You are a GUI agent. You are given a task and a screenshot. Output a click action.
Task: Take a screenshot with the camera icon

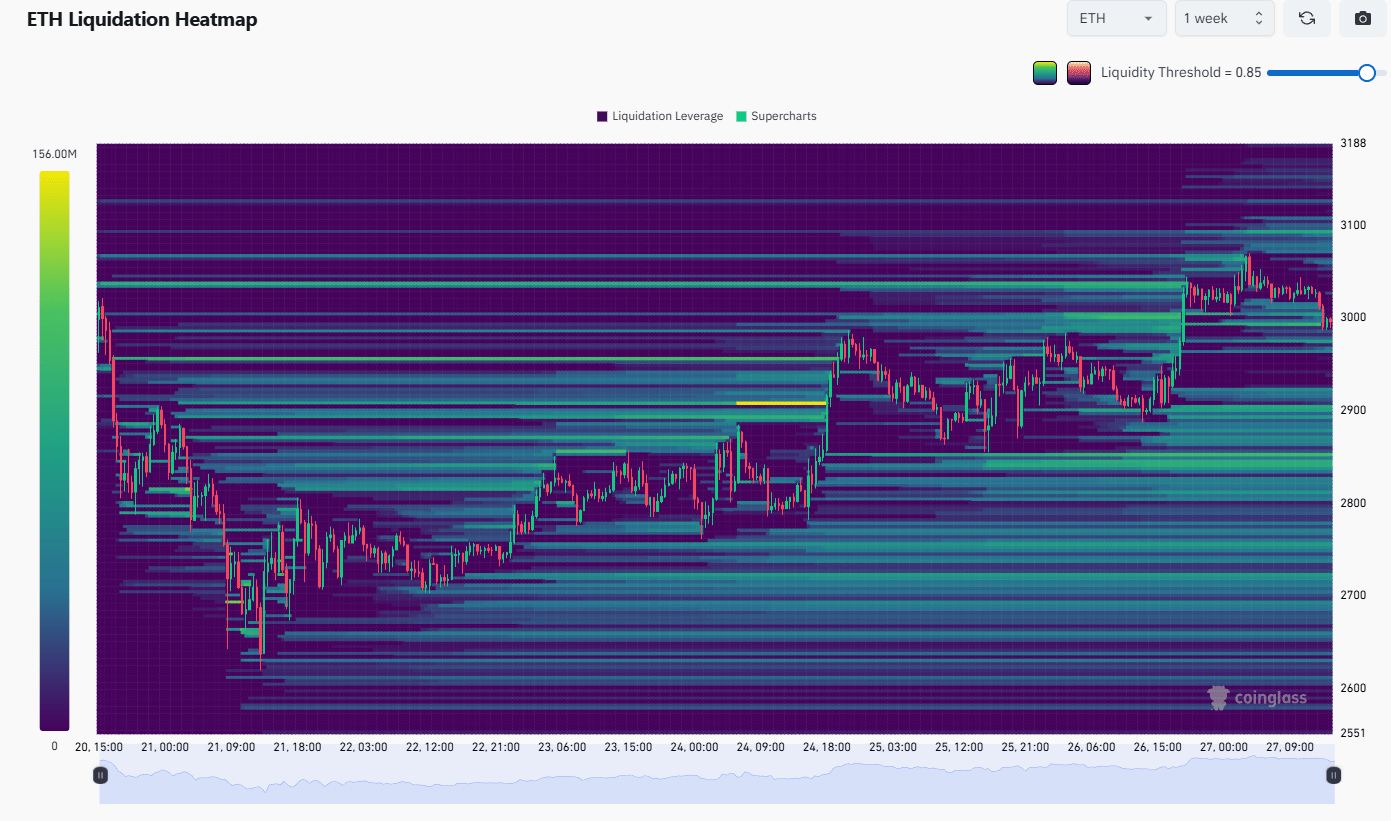pos(1362,18)
